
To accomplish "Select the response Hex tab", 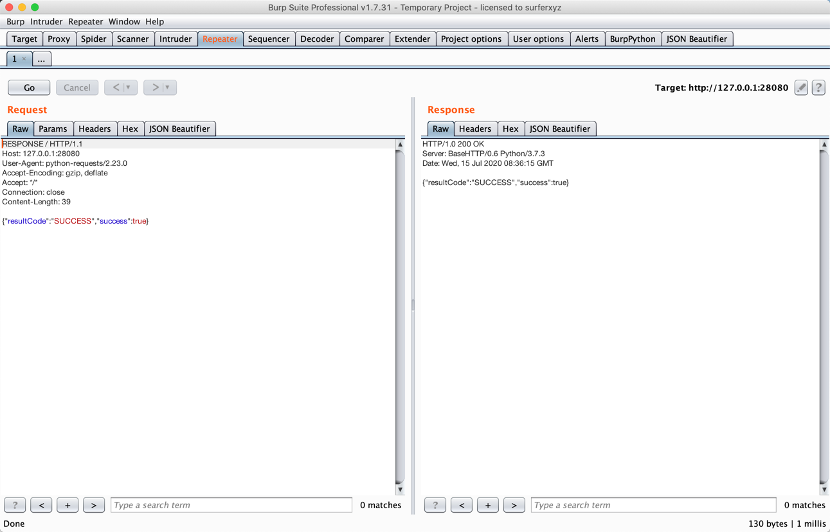I will click(x=511, y=129).
